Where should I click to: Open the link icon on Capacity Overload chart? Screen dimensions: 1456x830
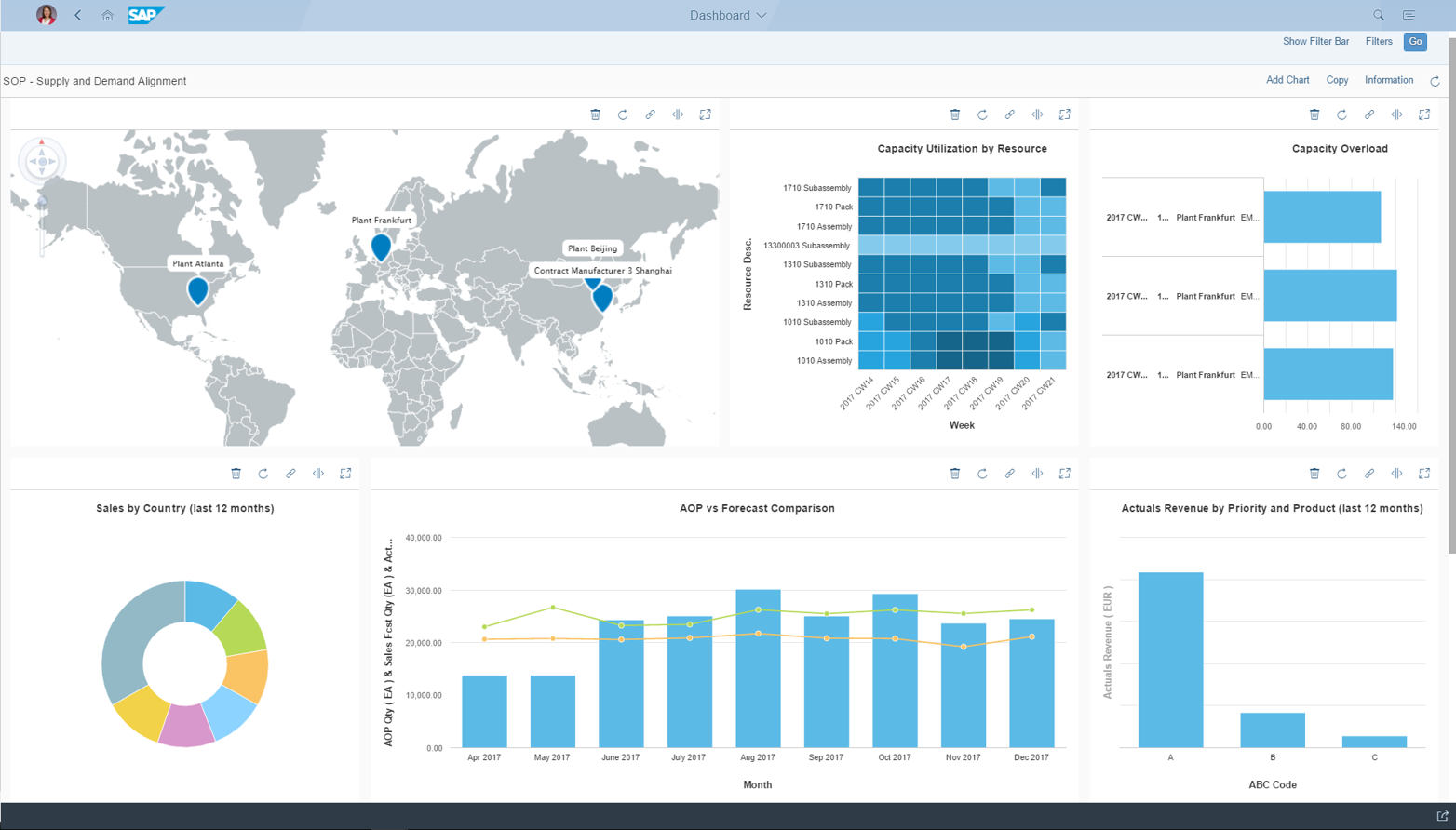pos(1369,114)
